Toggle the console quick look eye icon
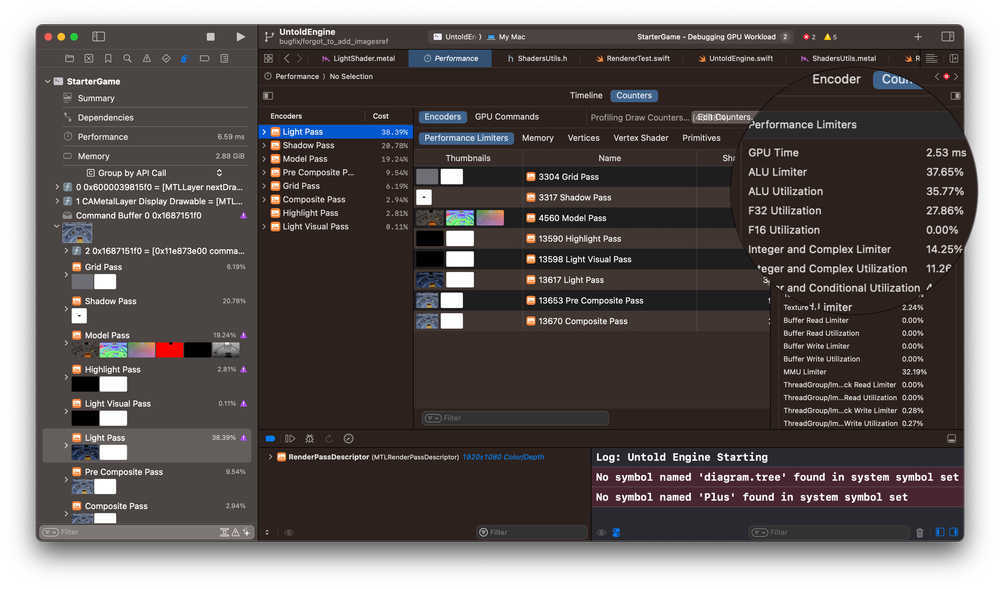1000x589 pixels. (601, 533)
